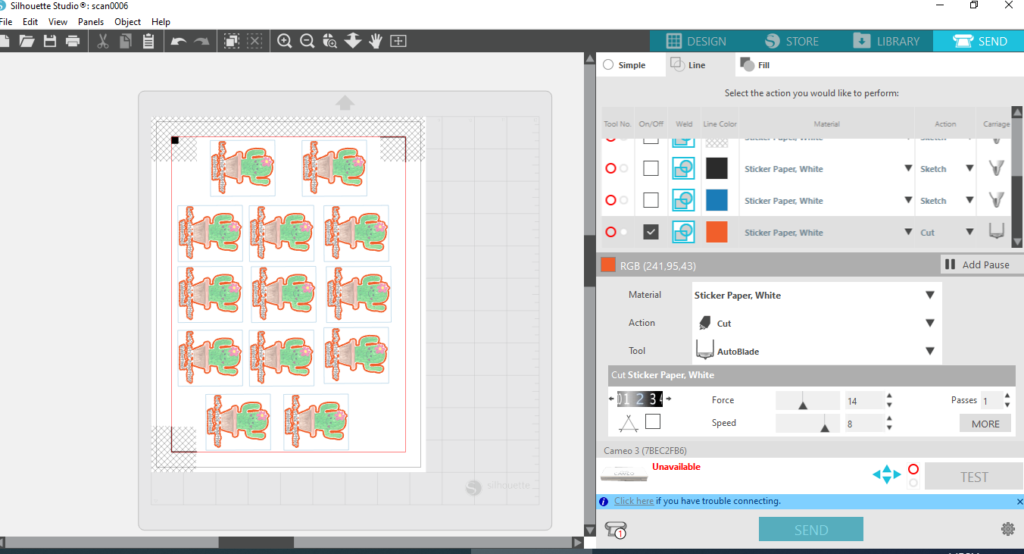
Task: Click the Save file icon
Action: [x=49, y=41]
